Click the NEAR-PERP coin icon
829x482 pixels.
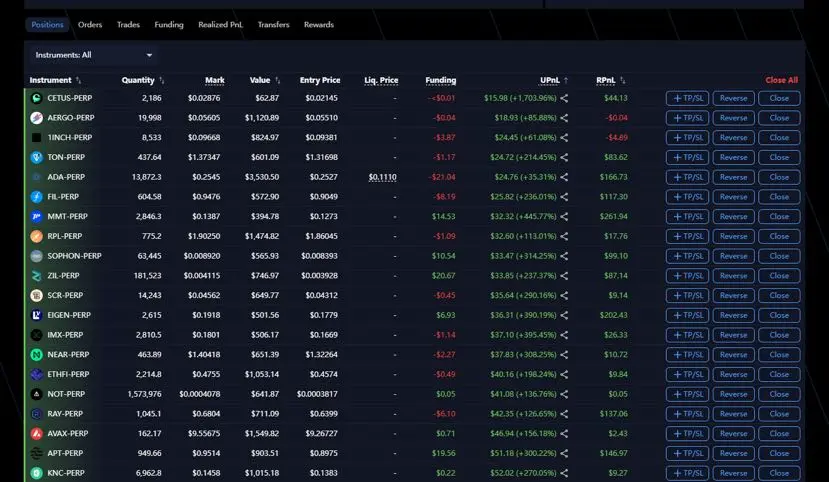[x=36, y=355]
